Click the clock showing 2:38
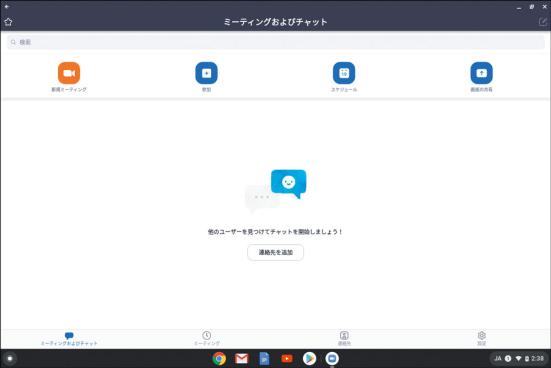Image resolution: width=551 pixels, height=368 pixels. (x=538, y=359)
